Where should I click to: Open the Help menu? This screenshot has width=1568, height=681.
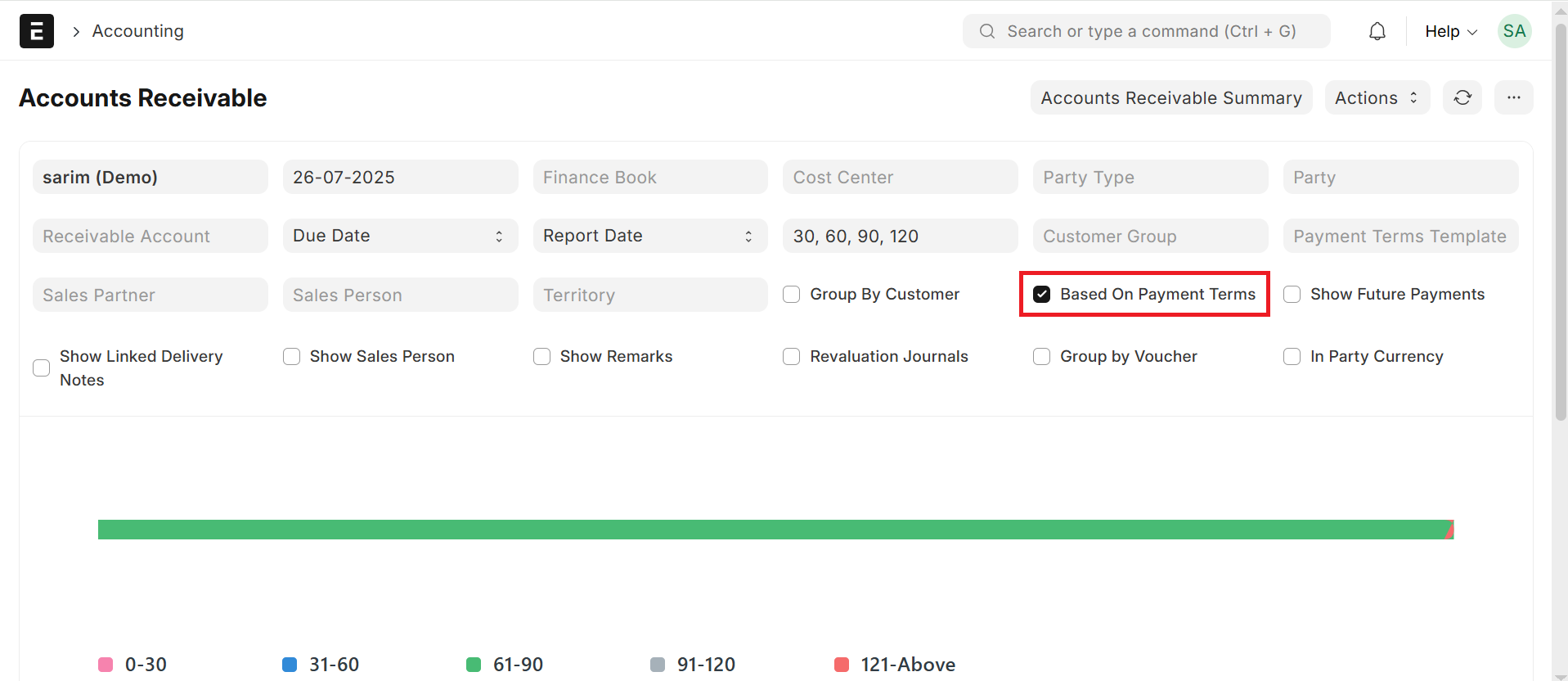(x=1450, y=31)
